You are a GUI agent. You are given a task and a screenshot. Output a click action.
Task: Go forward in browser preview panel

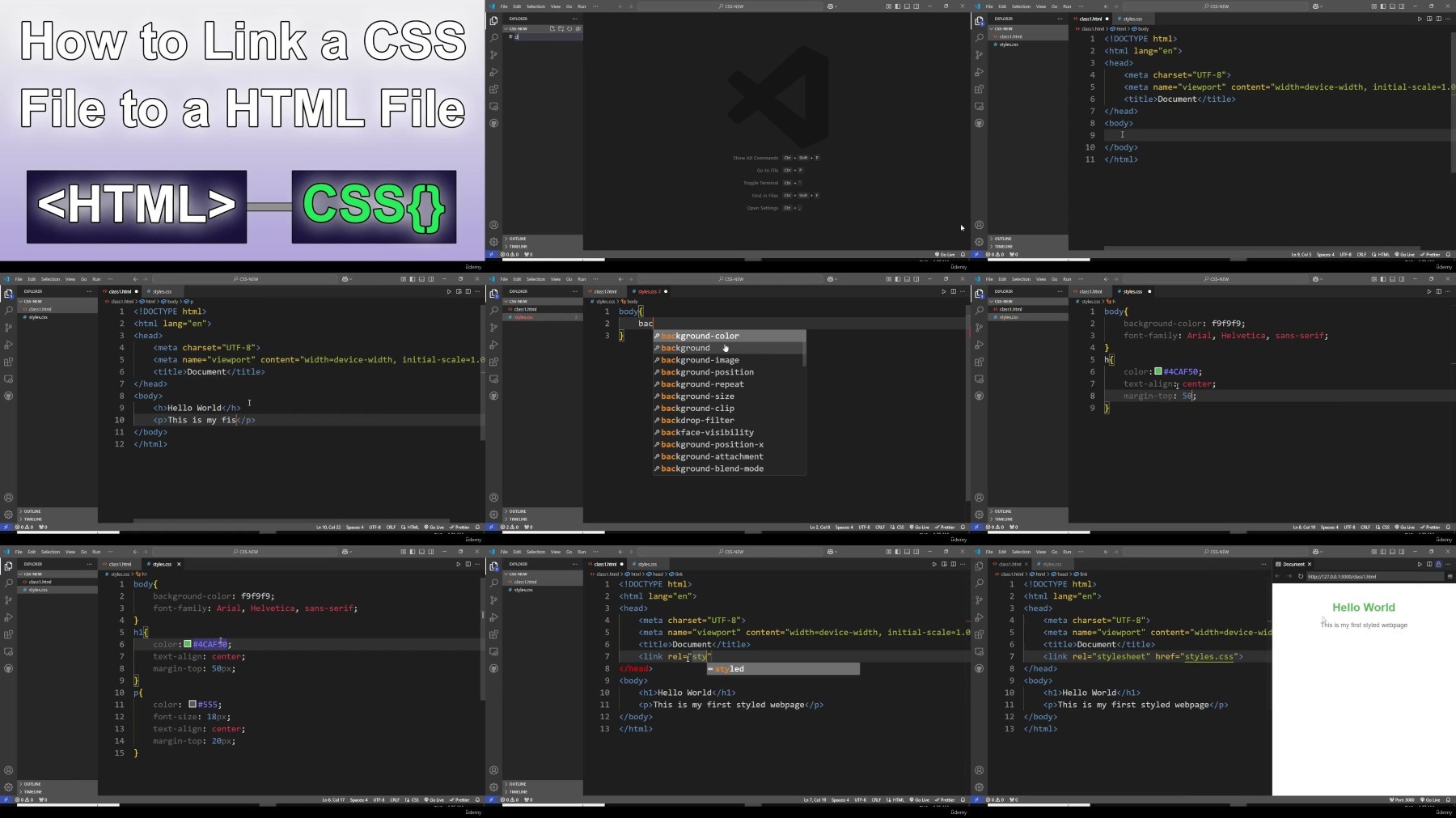click(1289, 576)
